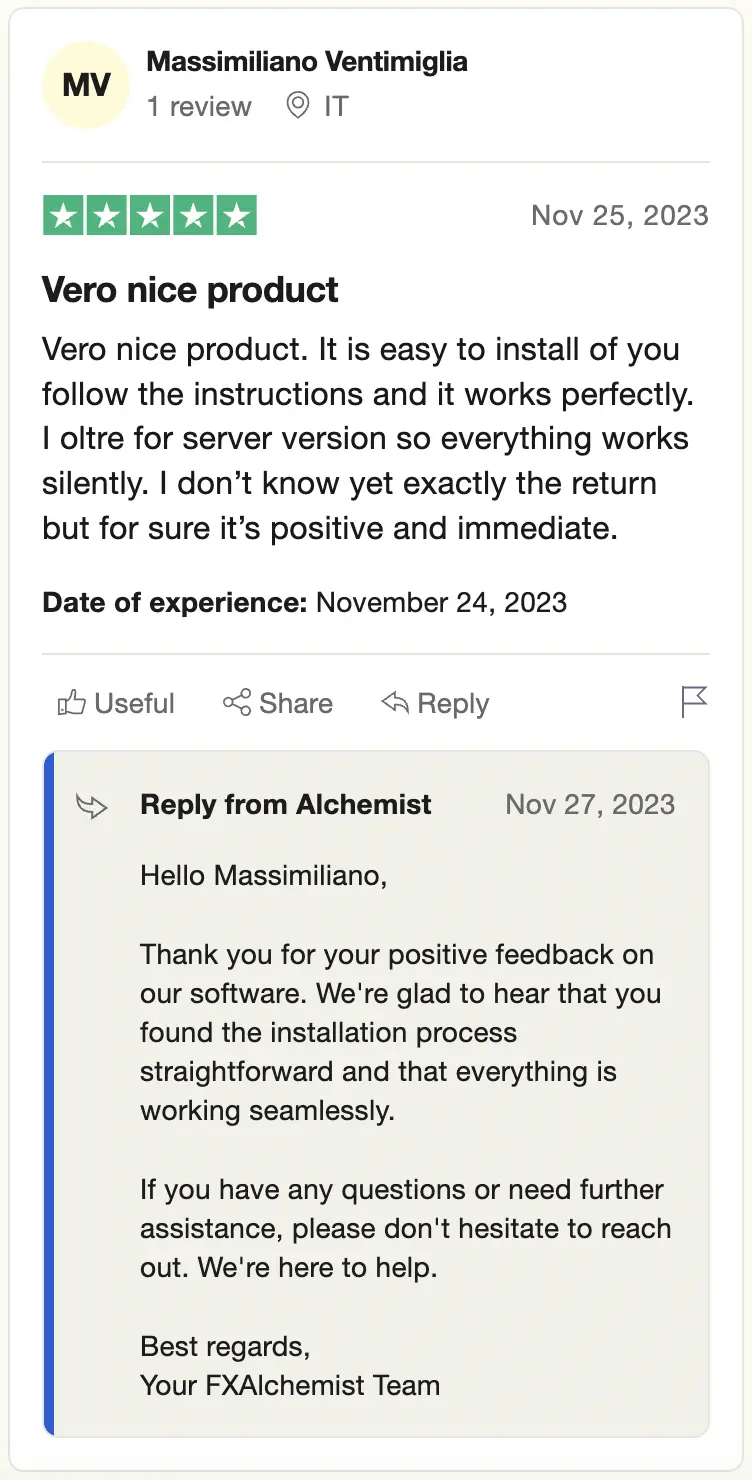
Task: Click the MV reviewer avatar
Action: pos(87,85)
